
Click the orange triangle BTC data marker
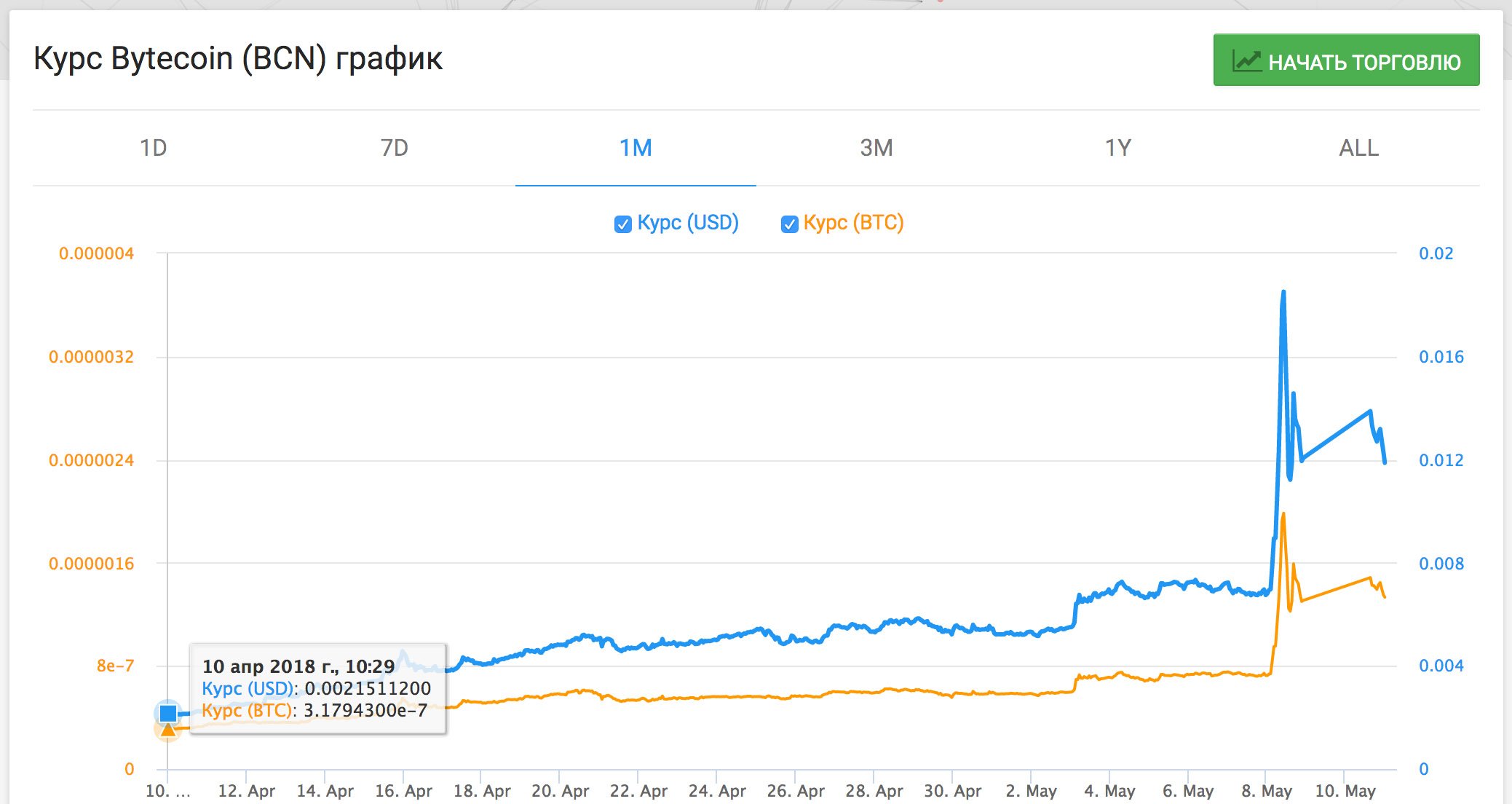(168, 729)
